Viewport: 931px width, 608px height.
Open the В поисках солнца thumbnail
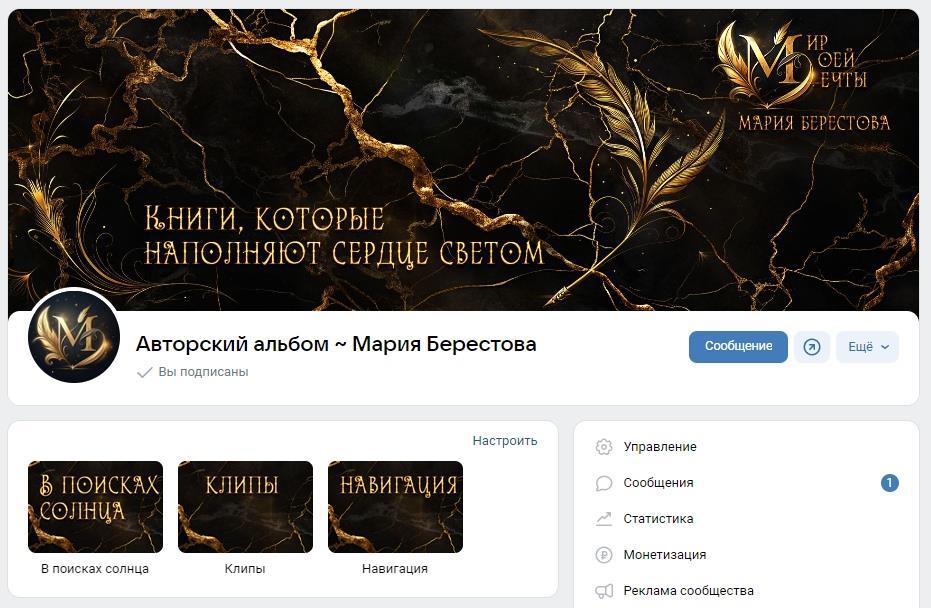pyautogui.click(x=95, y=507)
